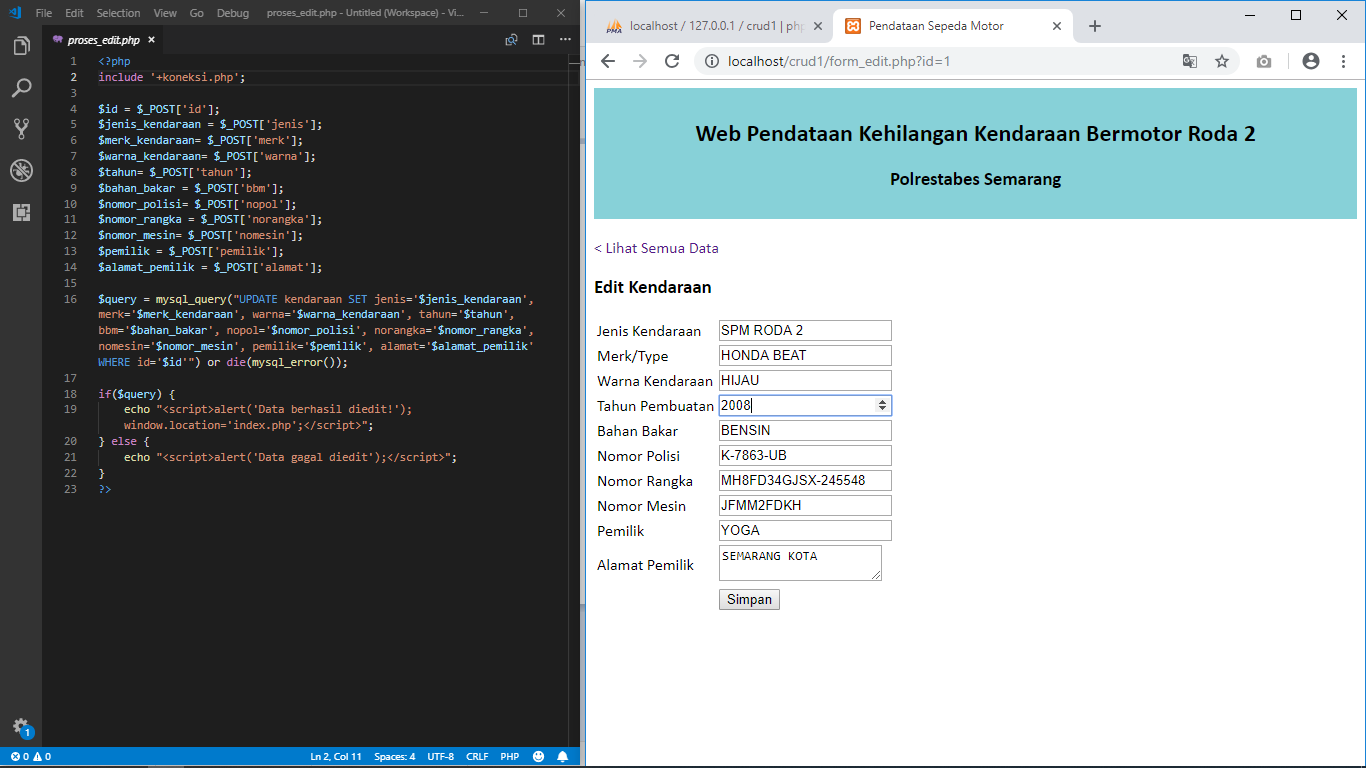Open the Source Control panel

21,129
